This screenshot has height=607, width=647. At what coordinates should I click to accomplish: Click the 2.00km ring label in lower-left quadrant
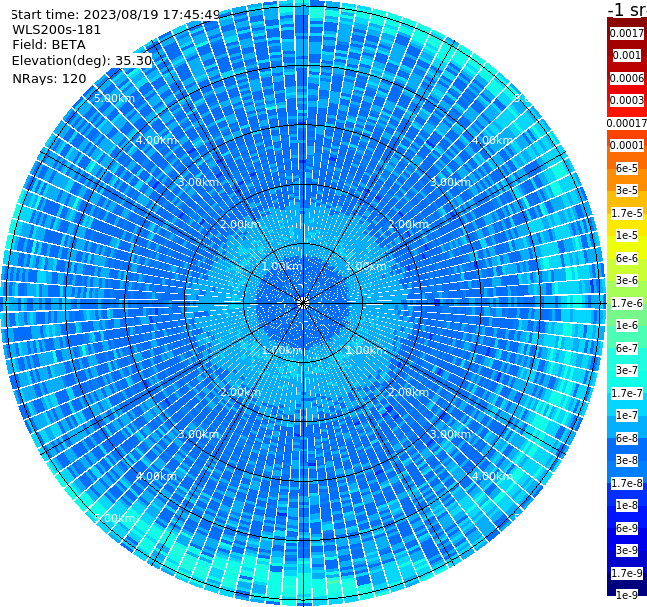pos(241,392)
